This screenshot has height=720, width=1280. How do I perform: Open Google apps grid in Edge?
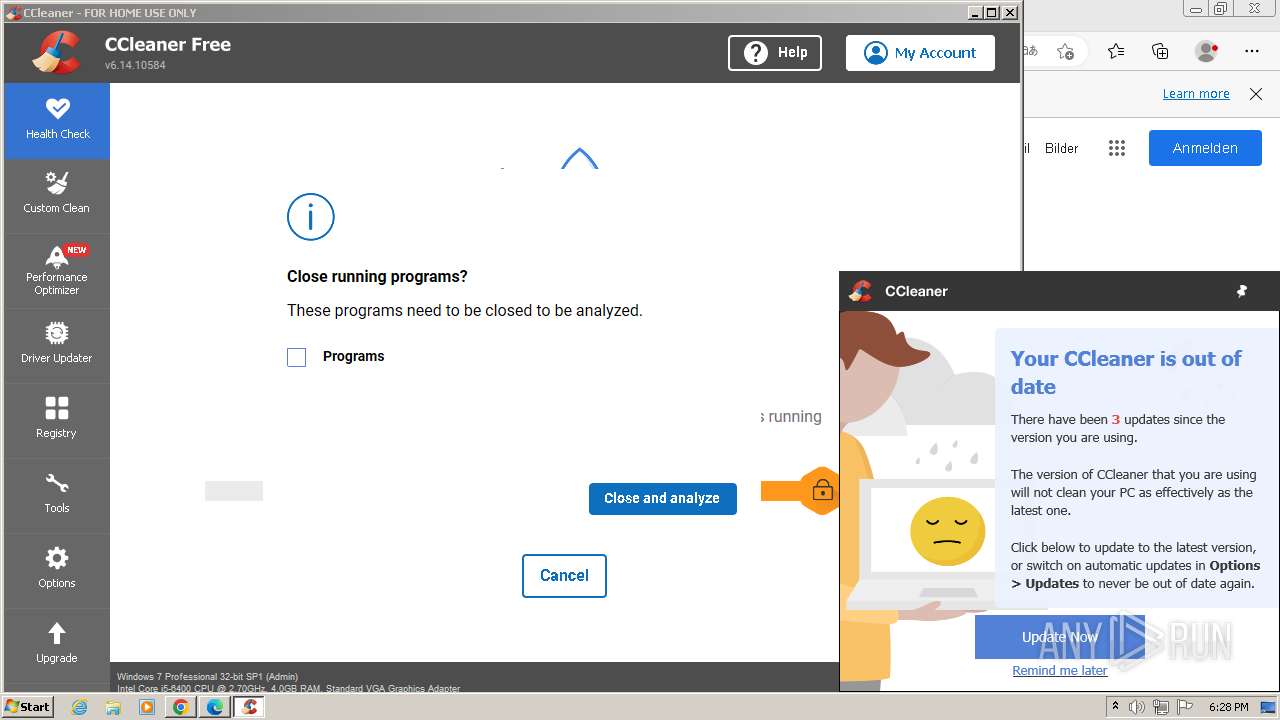pyautogui.click(x=1117, y=148)
